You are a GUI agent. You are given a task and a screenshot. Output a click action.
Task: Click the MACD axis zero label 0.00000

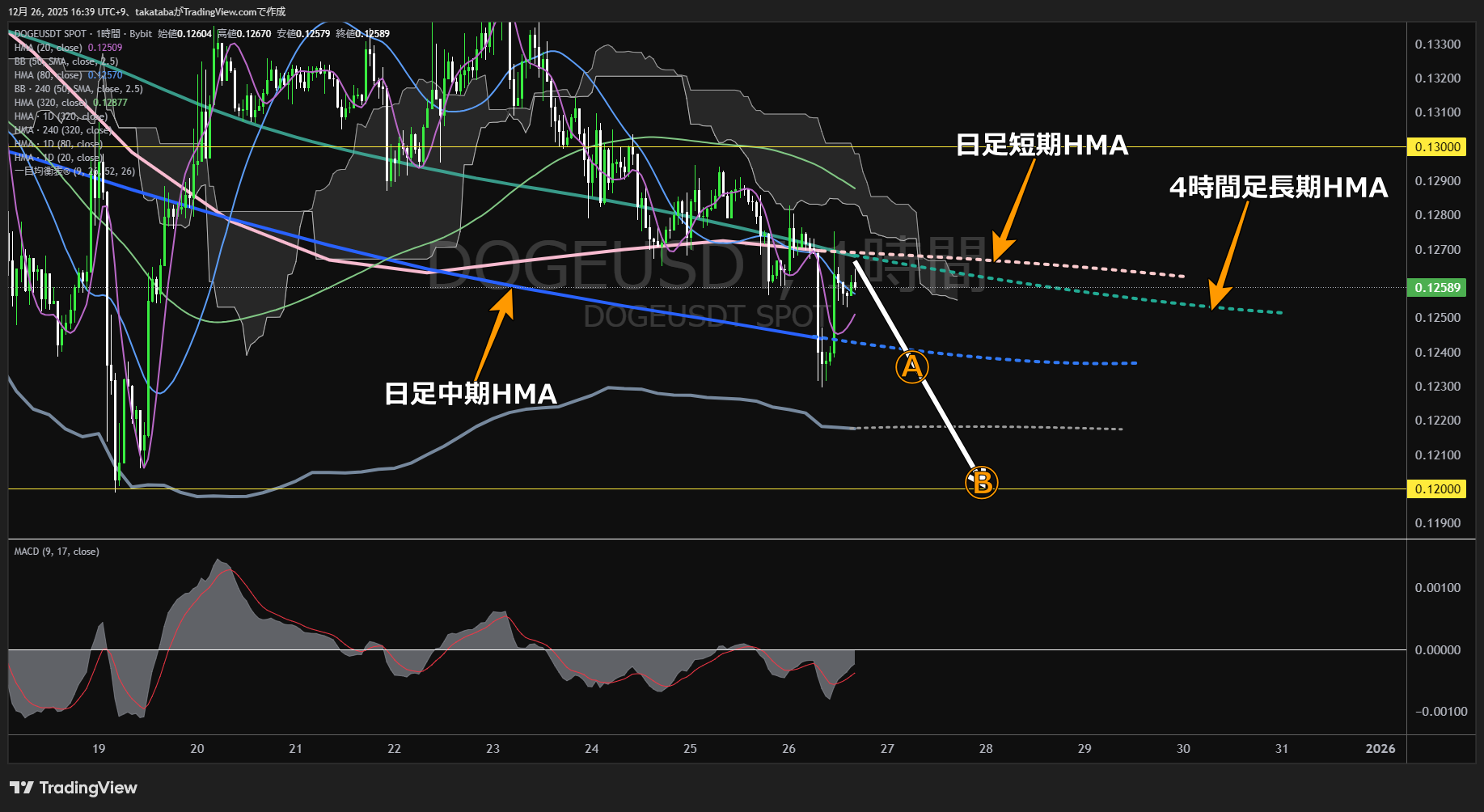[x=1437, y=650]
